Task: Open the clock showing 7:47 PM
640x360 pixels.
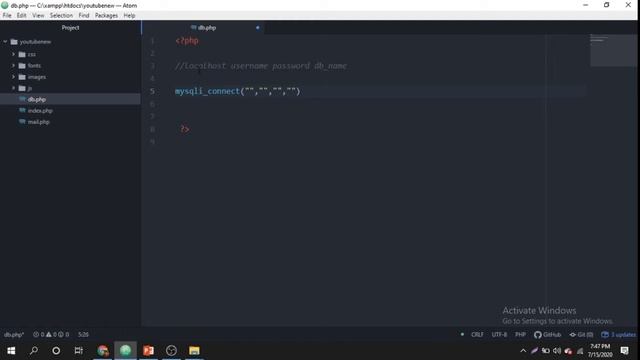Action: (x=600, y=351)
